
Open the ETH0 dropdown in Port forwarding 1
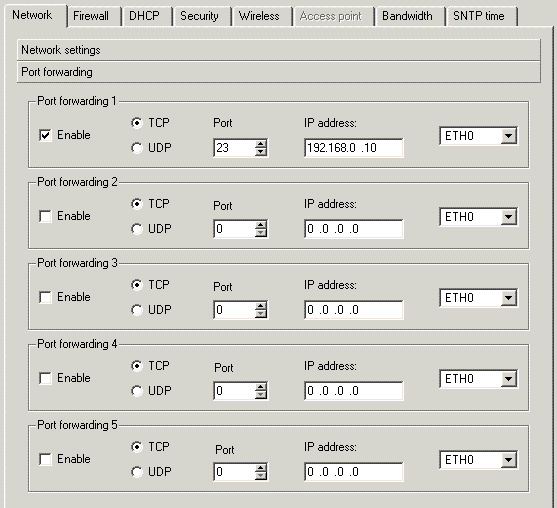tap(508, 136)
